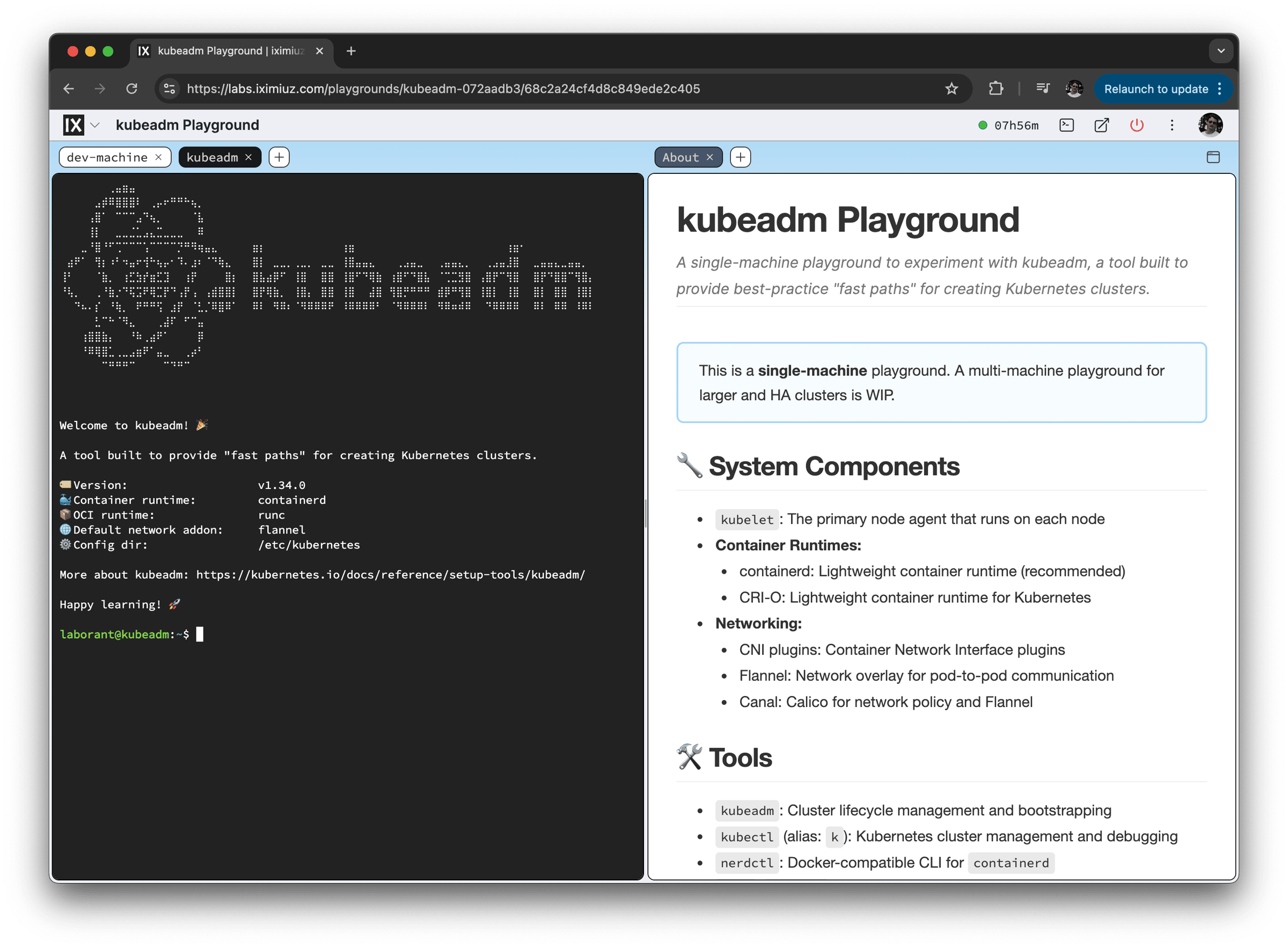This screenshot has width=1288, height=948.
Task: Click the green session status indicator
Action: (983, 125)
